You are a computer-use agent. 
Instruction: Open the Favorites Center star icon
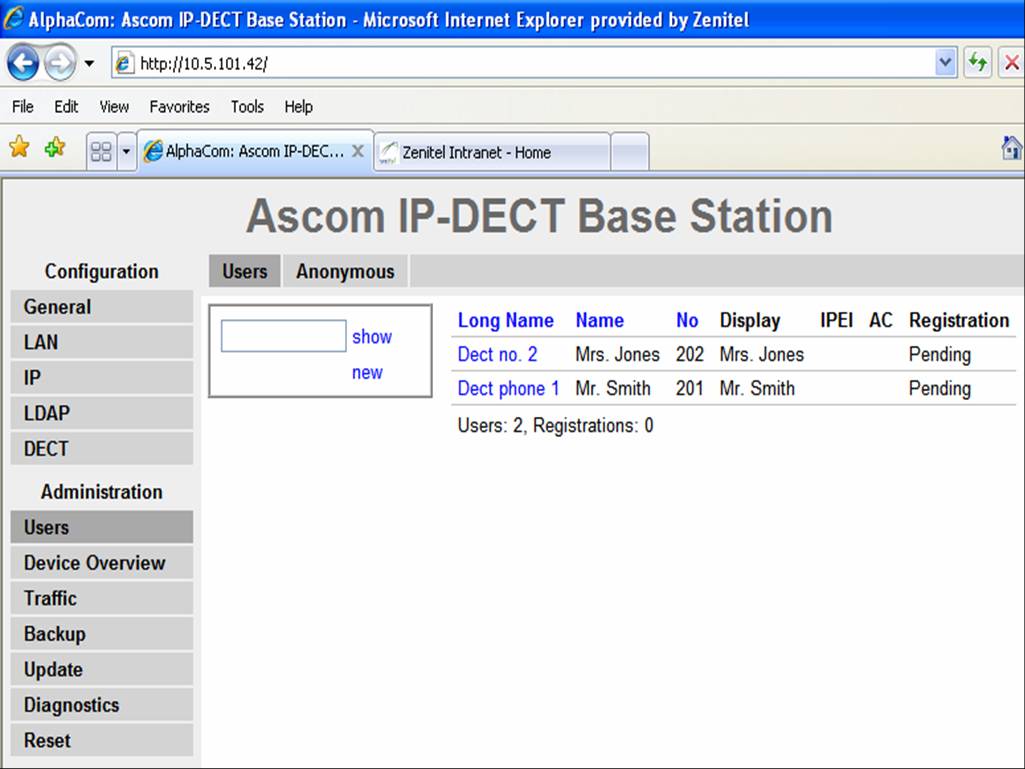coord(18,146)
